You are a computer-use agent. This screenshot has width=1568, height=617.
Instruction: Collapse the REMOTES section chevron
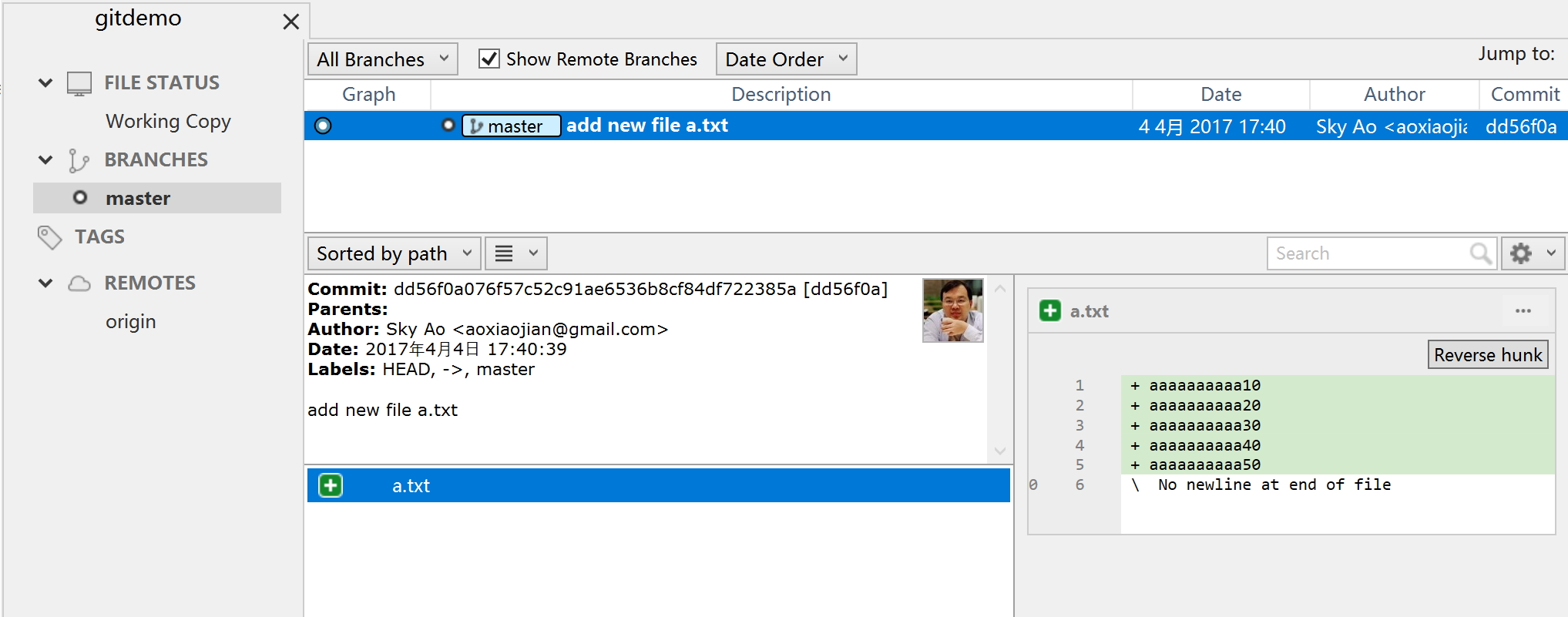45,283
